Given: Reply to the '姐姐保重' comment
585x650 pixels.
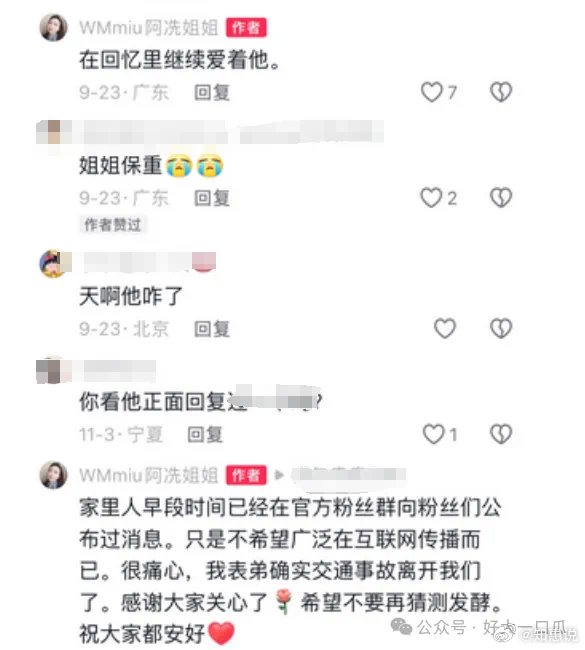Looking at the screenshot, I should click(x=212, y=198).
